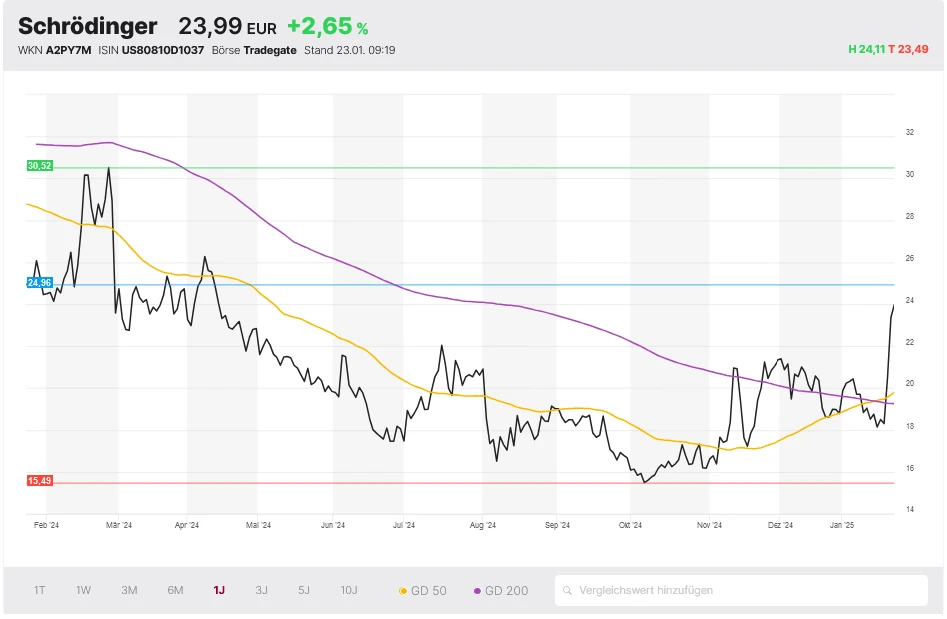Select the active 1J range tab
This screenshot has height=619, width=947.
[x=219, y=590]
